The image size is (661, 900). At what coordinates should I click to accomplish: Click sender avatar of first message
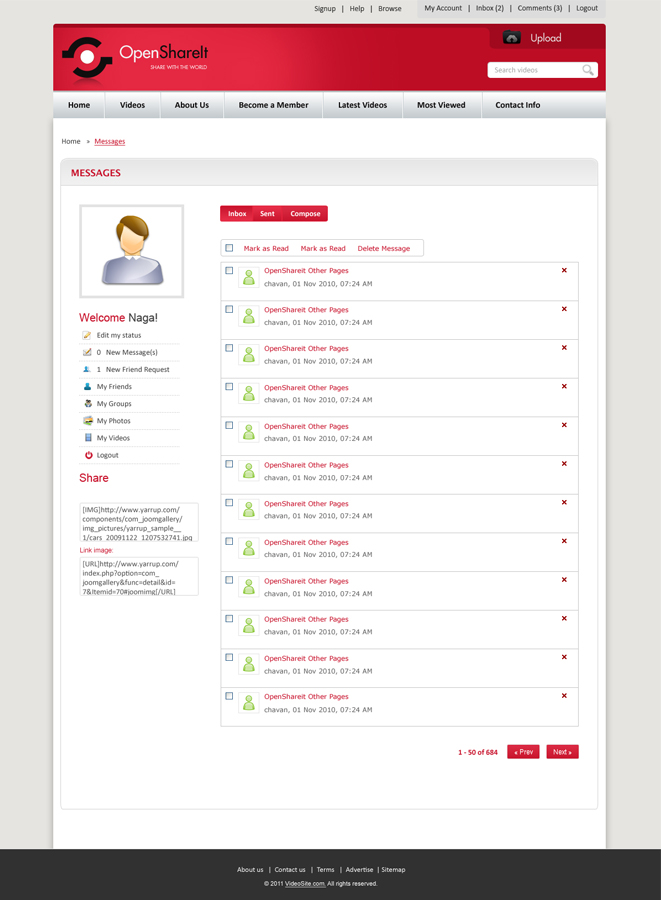248,277
